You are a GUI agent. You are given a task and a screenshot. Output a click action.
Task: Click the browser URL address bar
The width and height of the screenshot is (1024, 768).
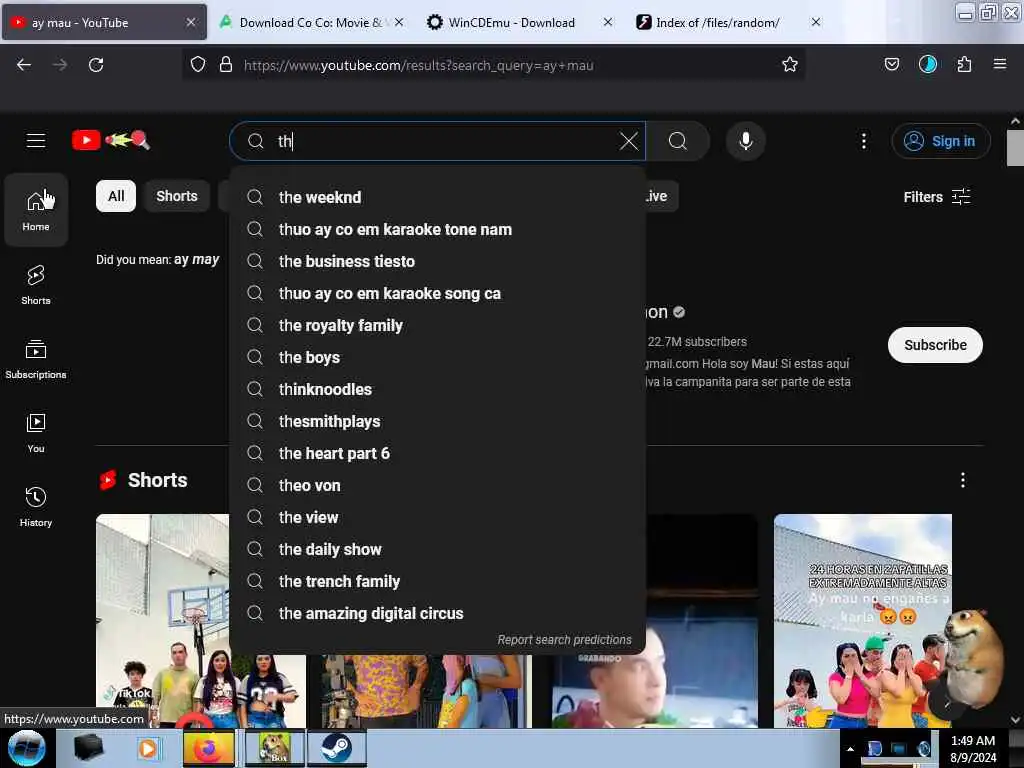tap(493, 65)
